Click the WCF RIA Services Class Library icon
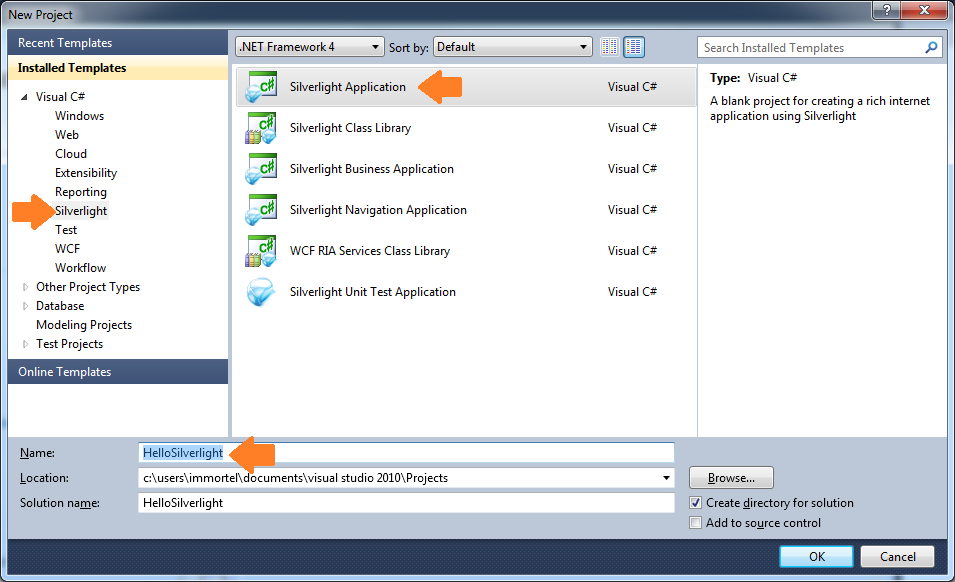 point(261,251)
